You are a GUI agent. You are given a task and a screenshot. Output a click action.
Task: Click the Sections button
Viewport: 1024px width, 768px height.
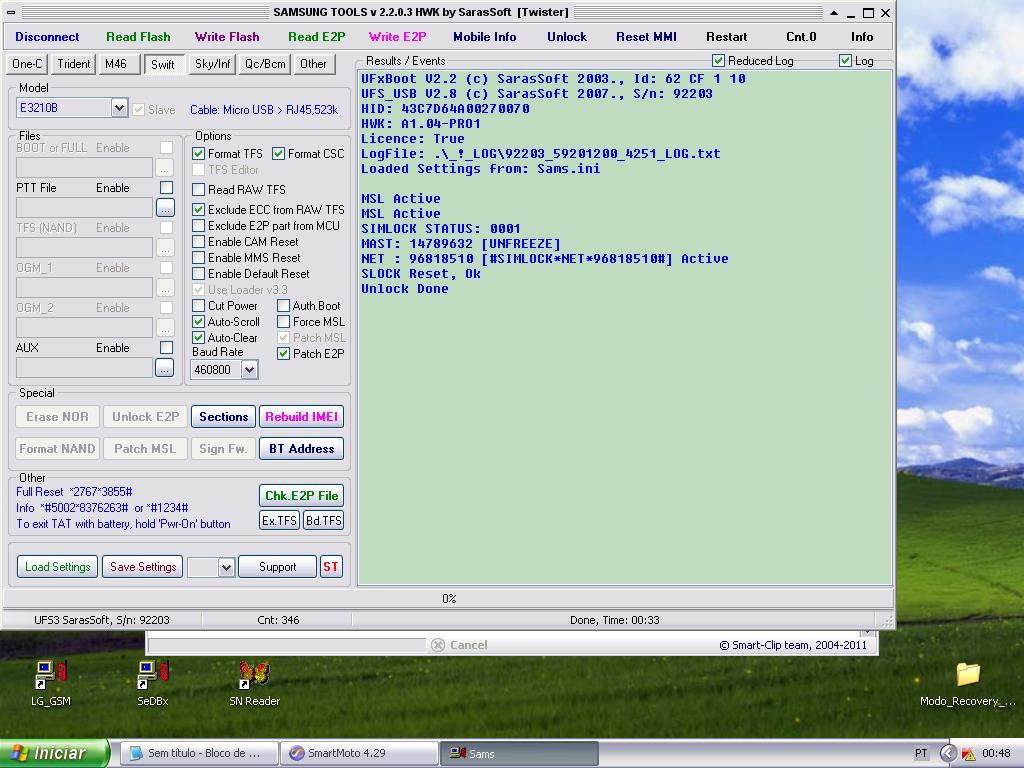coord(223,417)
